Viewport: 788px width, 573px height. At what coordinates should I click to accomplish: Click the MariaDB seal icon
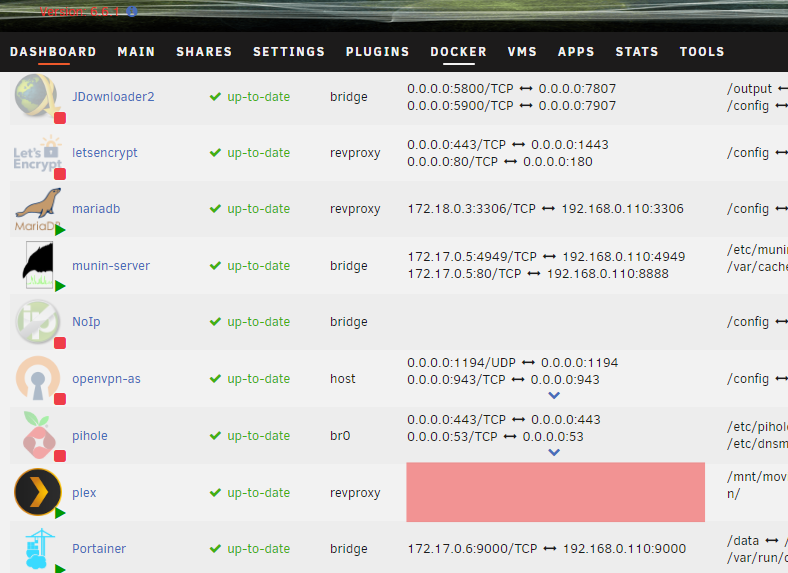38,209
